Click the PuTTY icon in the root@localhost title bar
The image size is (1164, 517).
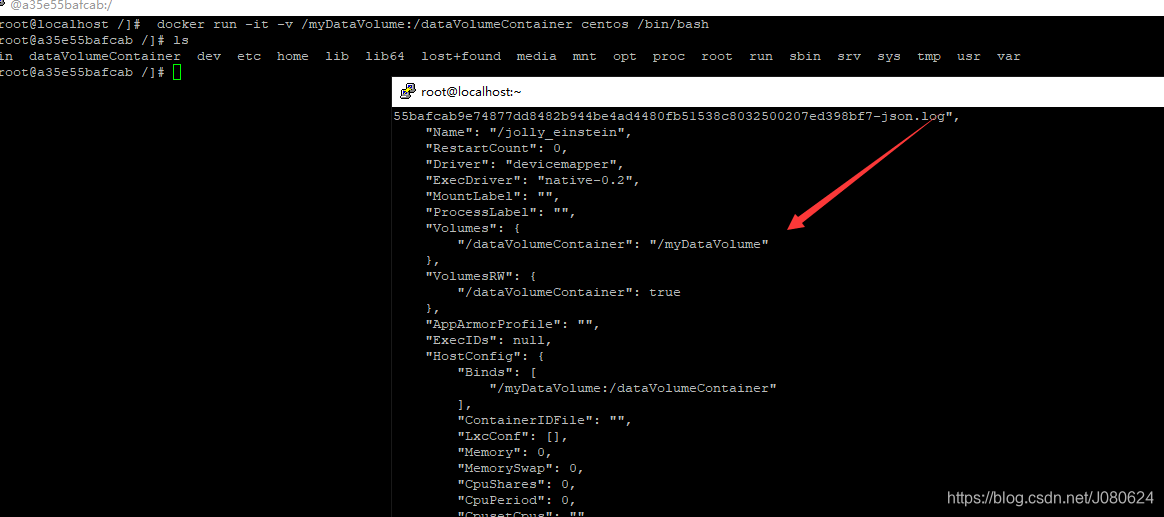tap(407, 92)
